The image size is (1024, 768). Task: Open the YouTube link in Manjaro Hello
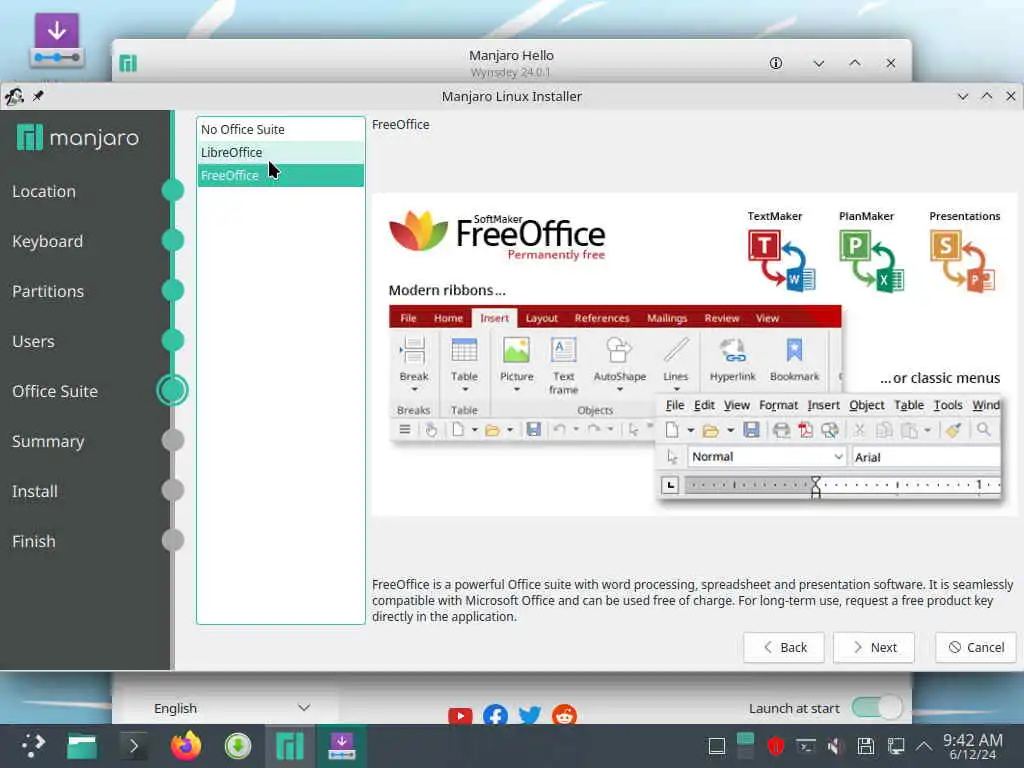(x=460, y=716)
